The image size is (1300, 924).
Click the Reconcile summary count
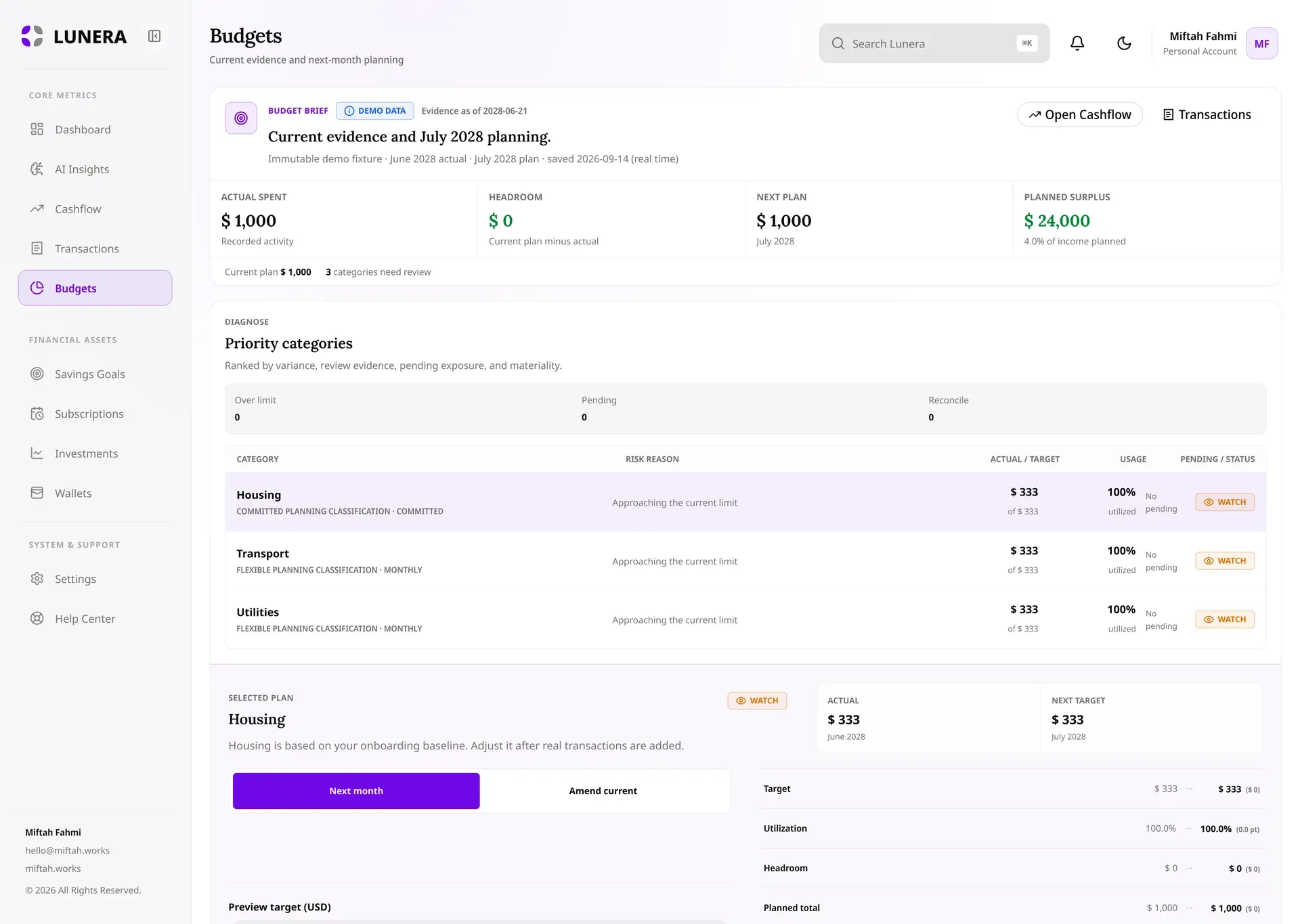click(x=931, y=418)
